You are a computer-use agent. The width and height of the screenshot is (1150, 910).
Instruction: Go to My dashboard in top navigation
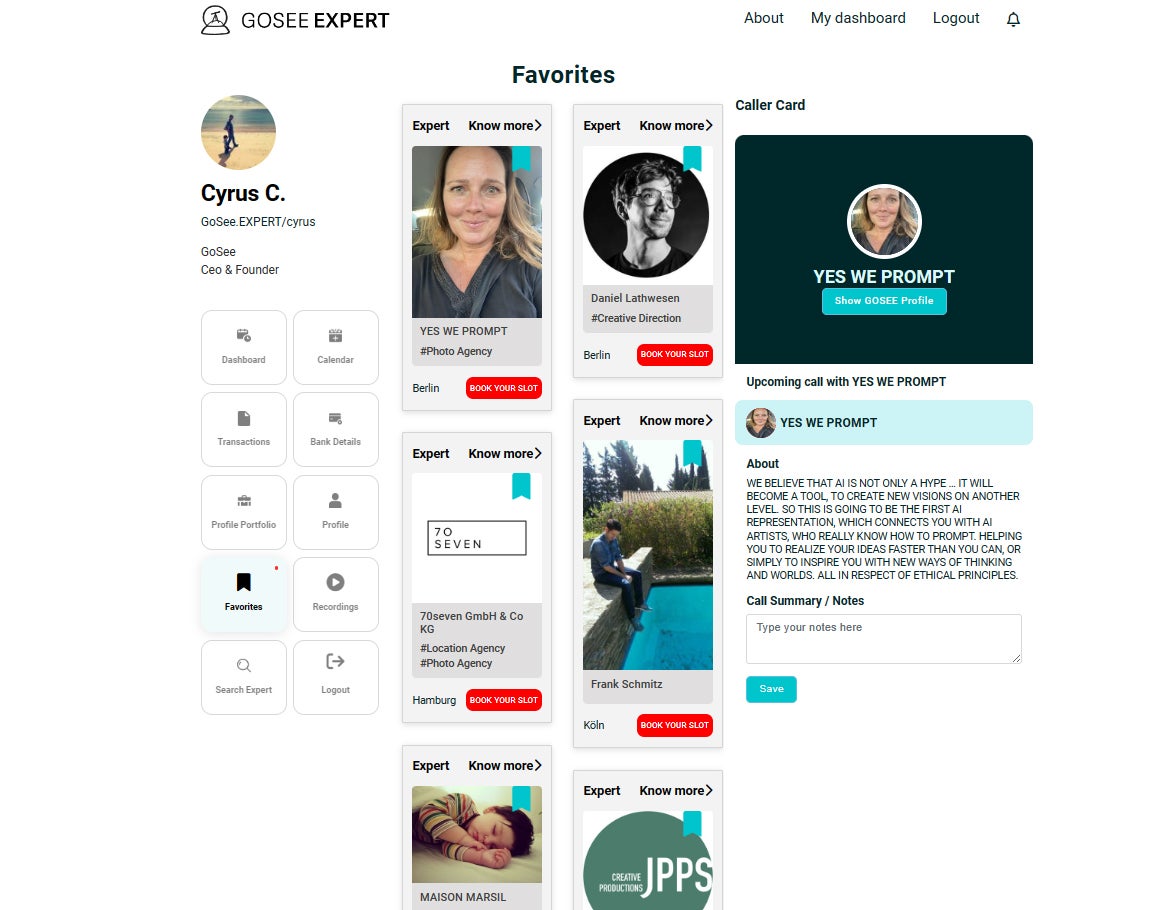click(x=858, y=18)
